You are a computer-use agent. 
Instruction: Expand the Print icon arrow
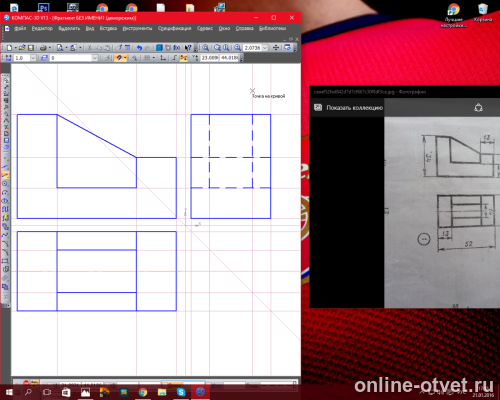[x=50, y=48]
